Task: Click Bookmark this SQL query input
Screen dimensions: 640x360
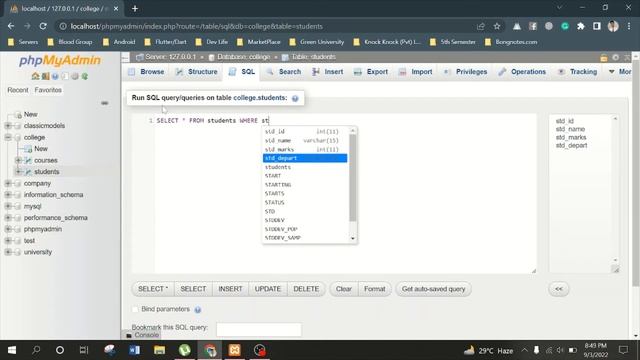Action: pos(259,329)
